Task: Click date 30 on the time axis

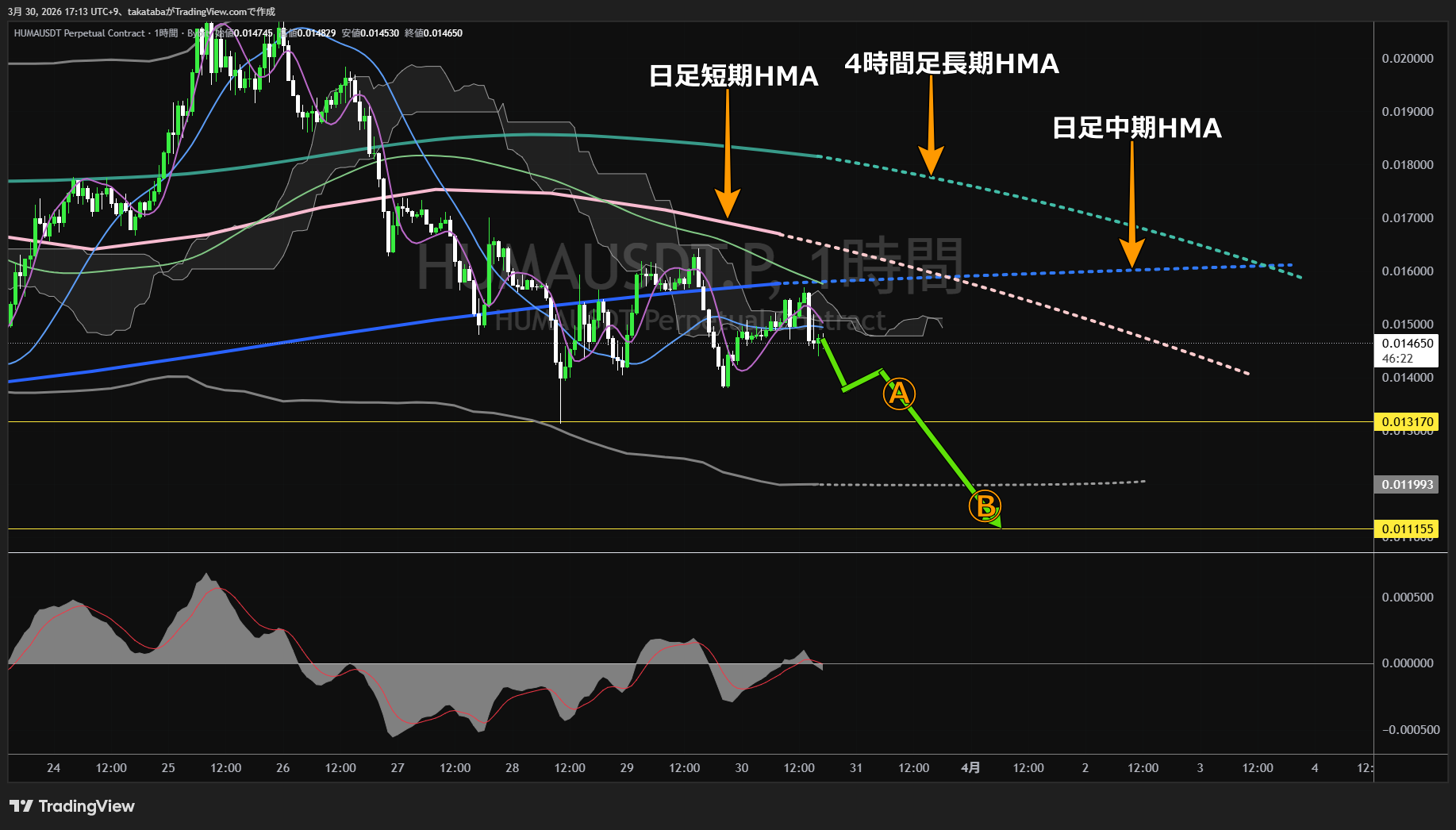Action: pyautogui.click(x=741, y=768)
